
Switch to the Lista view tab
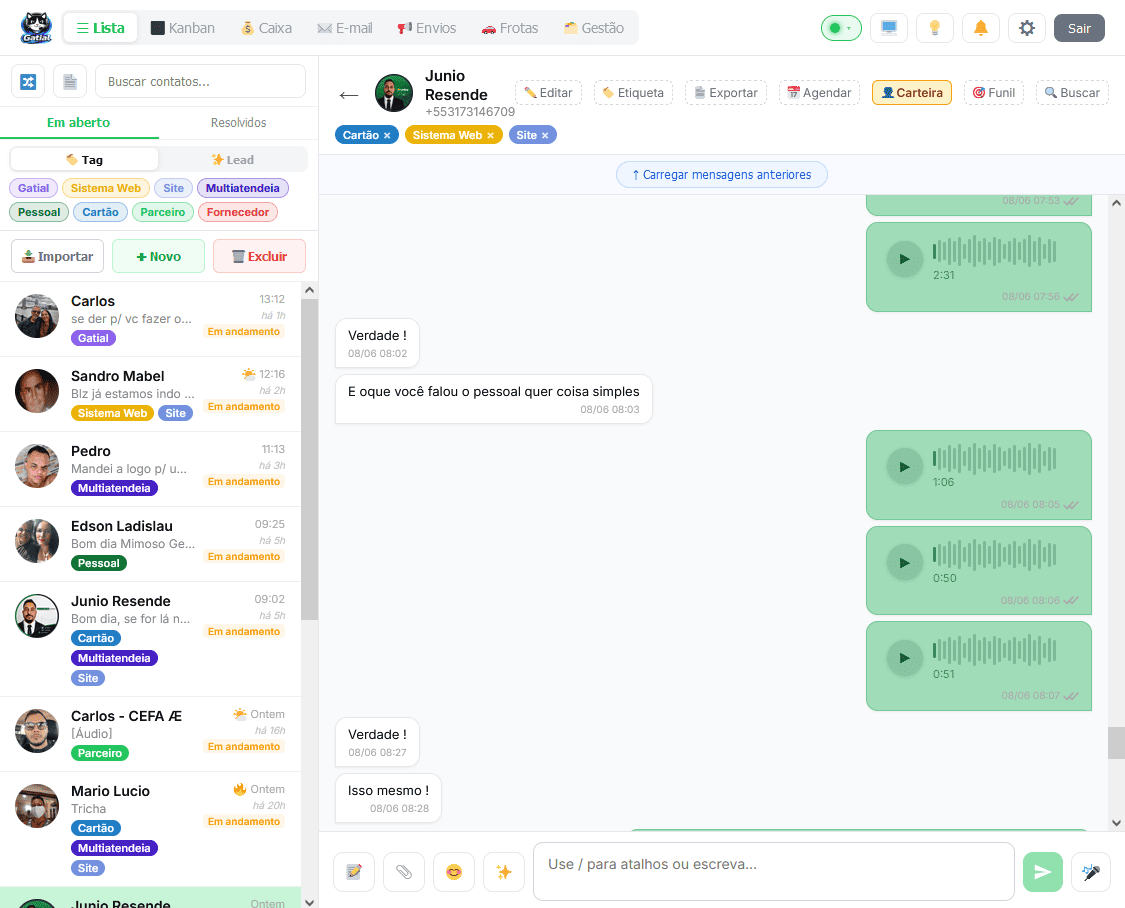point(100,28)
